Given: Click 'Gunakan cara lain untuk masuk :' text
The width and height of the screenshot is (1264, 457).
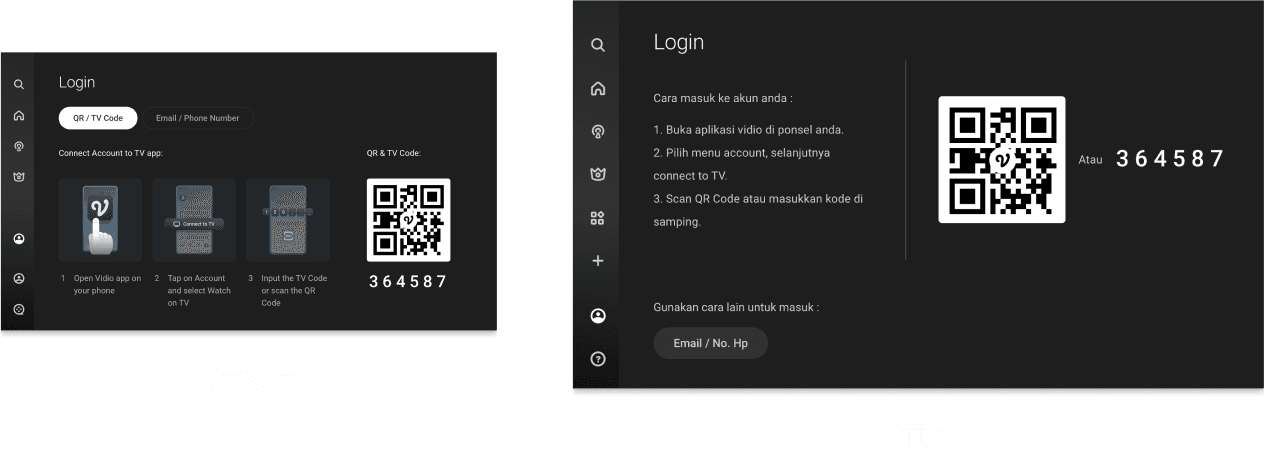Looking at the screenshot, I should pos(736,307).
